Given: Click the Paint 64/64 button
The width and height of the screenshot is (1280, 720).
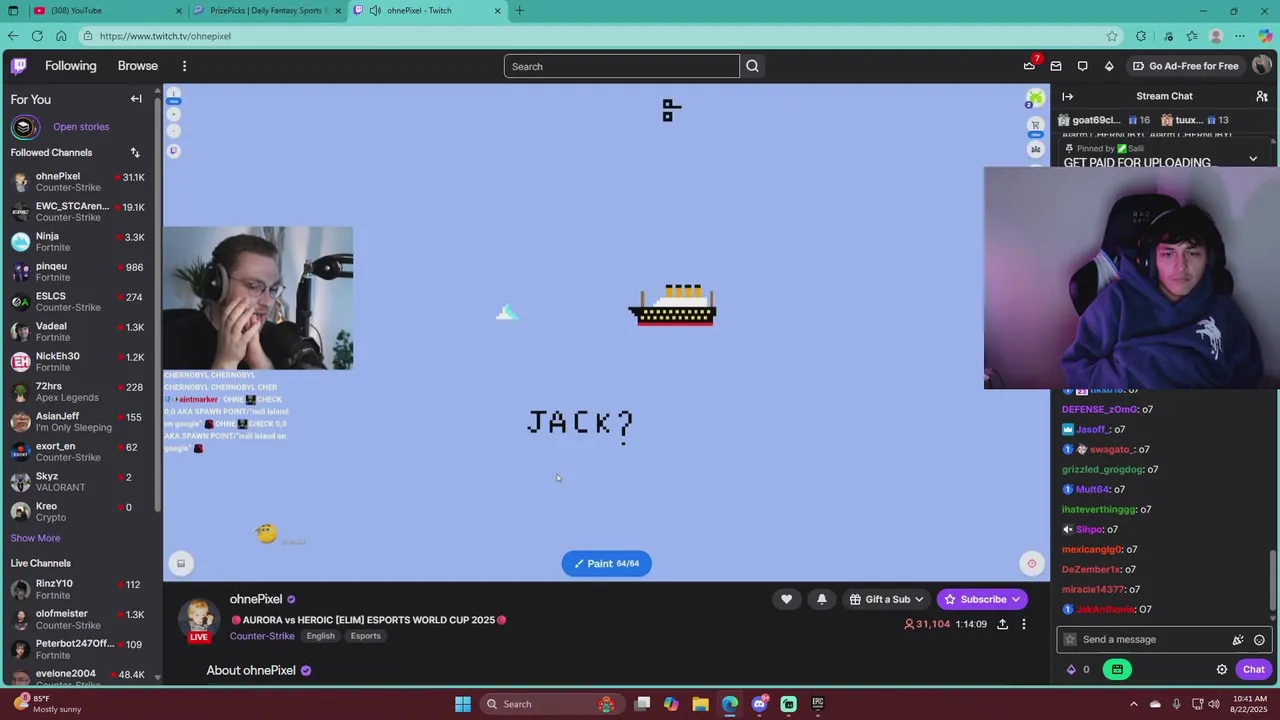Looking at the screenshot, I should (x=607, y=564).
